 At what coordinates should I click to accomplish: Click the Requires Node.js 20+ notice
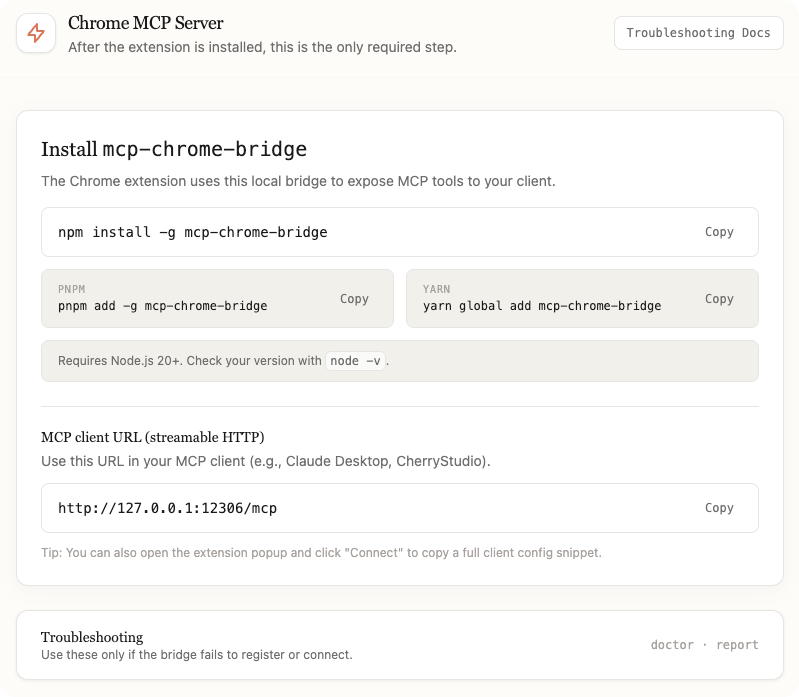click(190, 361)
